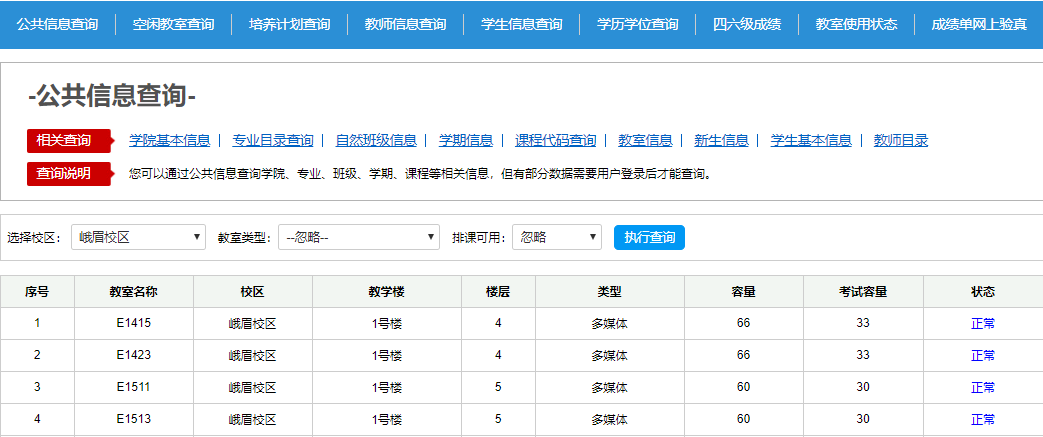
Task: Expand the 选择校区 dropdown
Action: (x=138, y=237)
